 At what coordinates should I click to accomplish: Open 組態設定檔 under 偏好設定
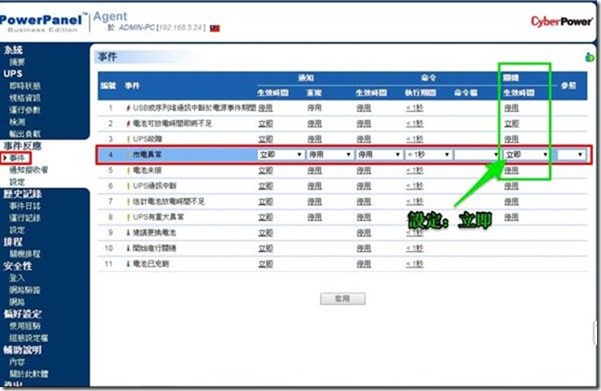pos(29,338)
